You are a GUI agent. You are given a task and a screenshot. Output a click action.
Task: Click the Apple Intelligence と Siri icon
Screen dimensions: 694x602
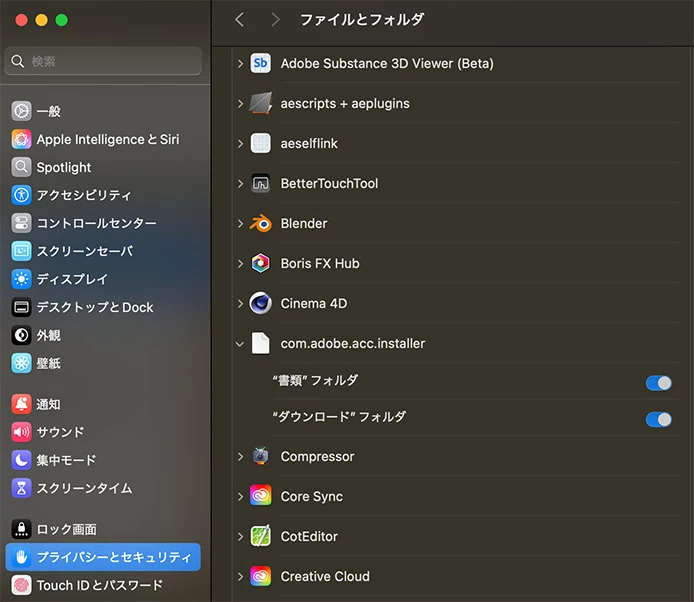click(x=21, y=139)
